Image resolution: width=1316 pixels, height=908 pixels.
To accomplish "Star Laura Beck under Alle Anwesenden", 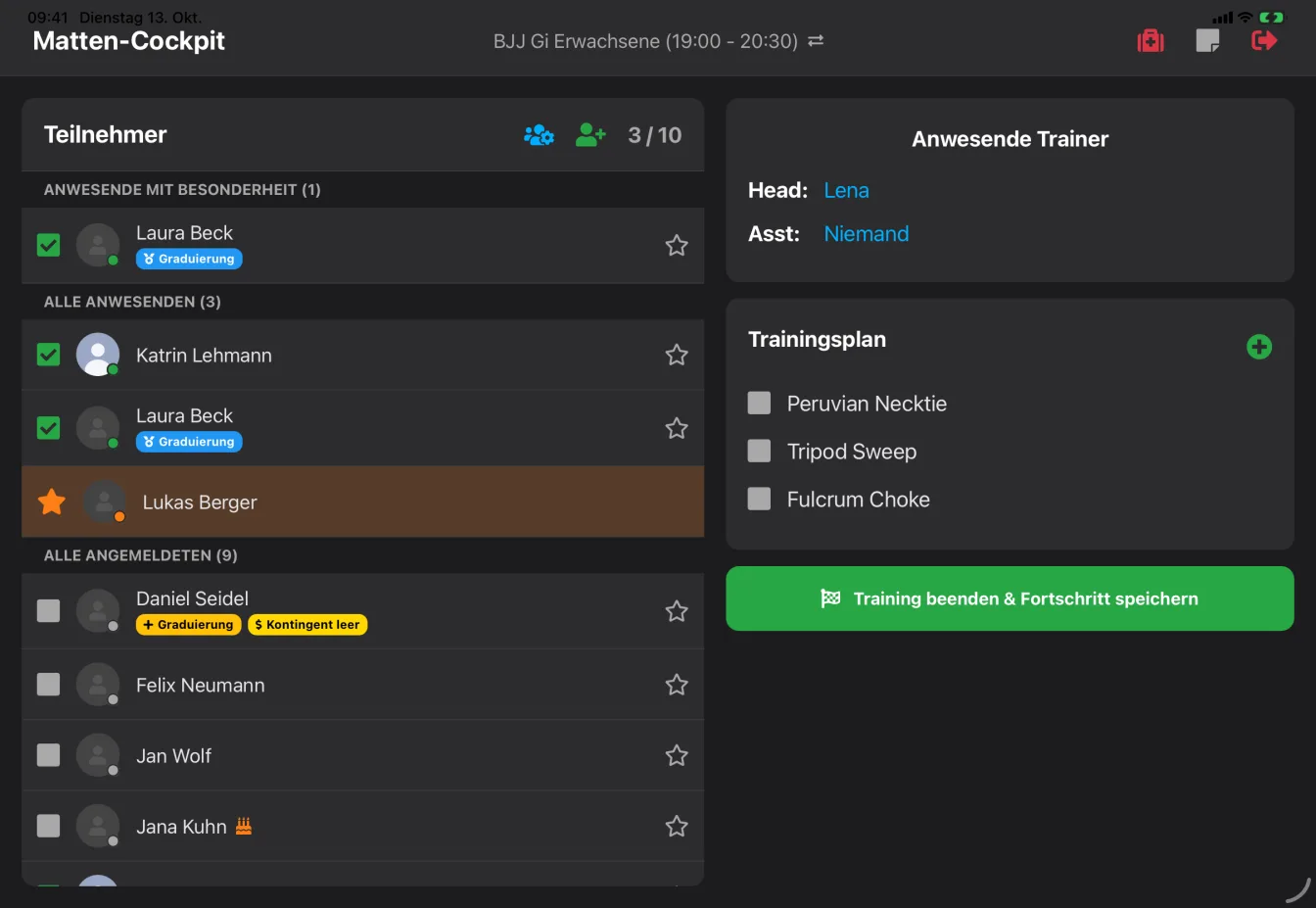I will pos(677,428).
